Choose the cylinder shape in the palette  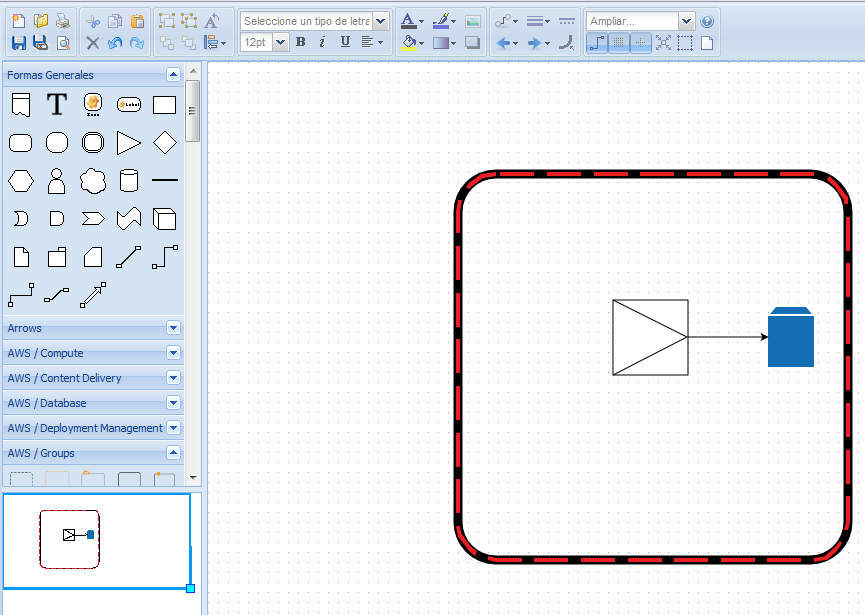tap(129, 181)
